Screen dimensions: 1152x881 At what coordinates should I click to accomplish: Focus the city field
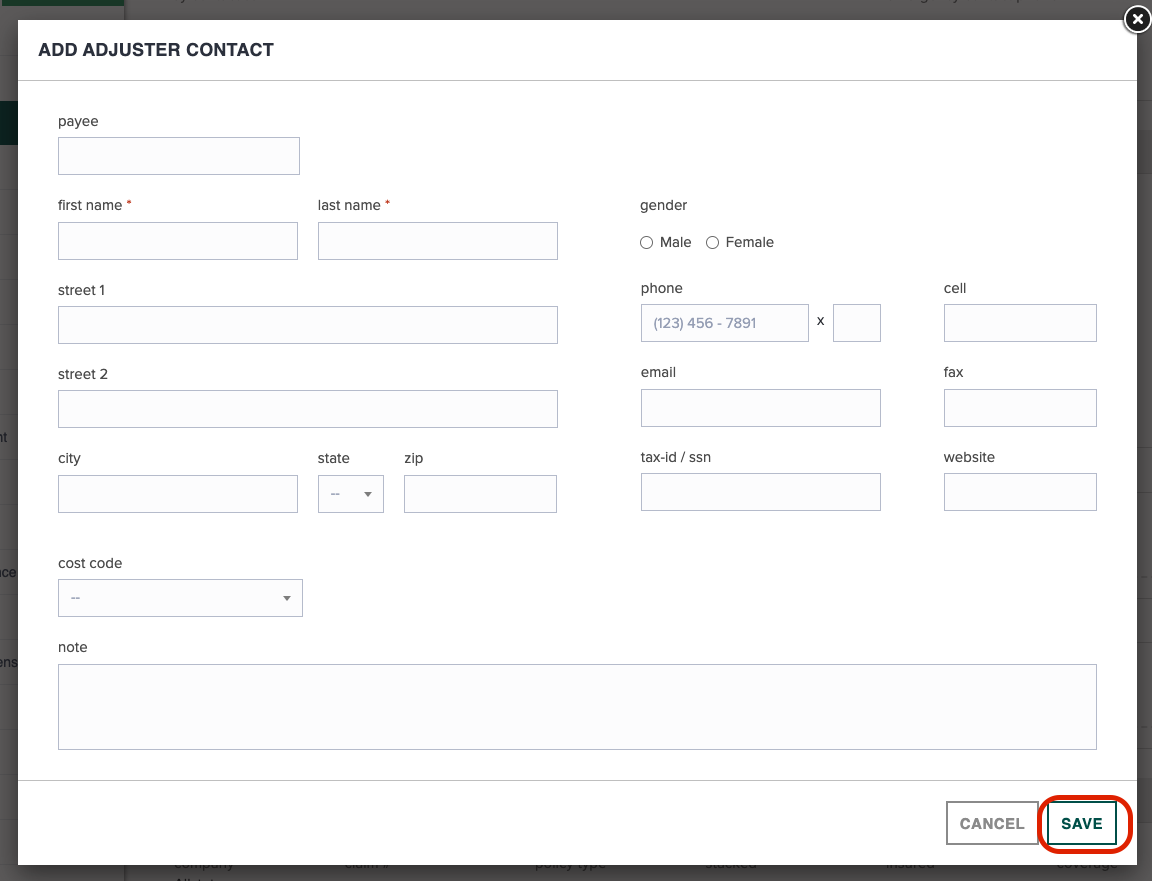pos(178,494)
